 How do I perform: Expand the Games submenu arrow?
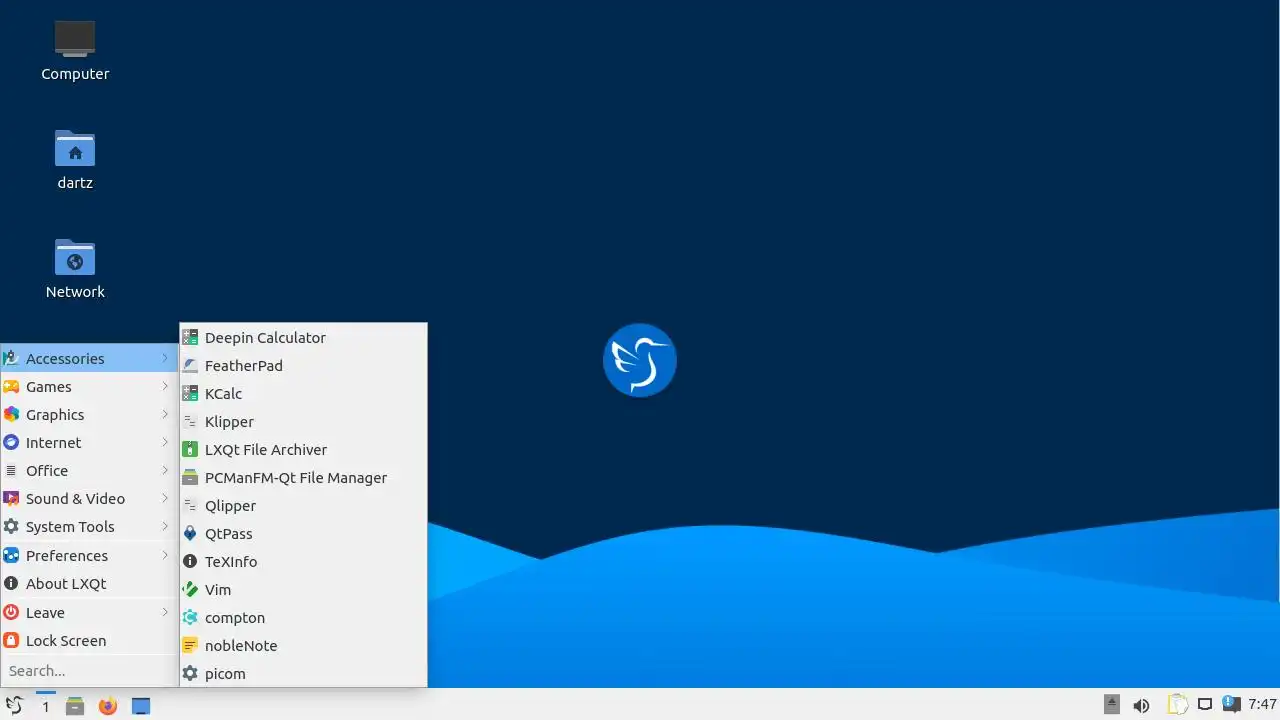coord(165,387)
